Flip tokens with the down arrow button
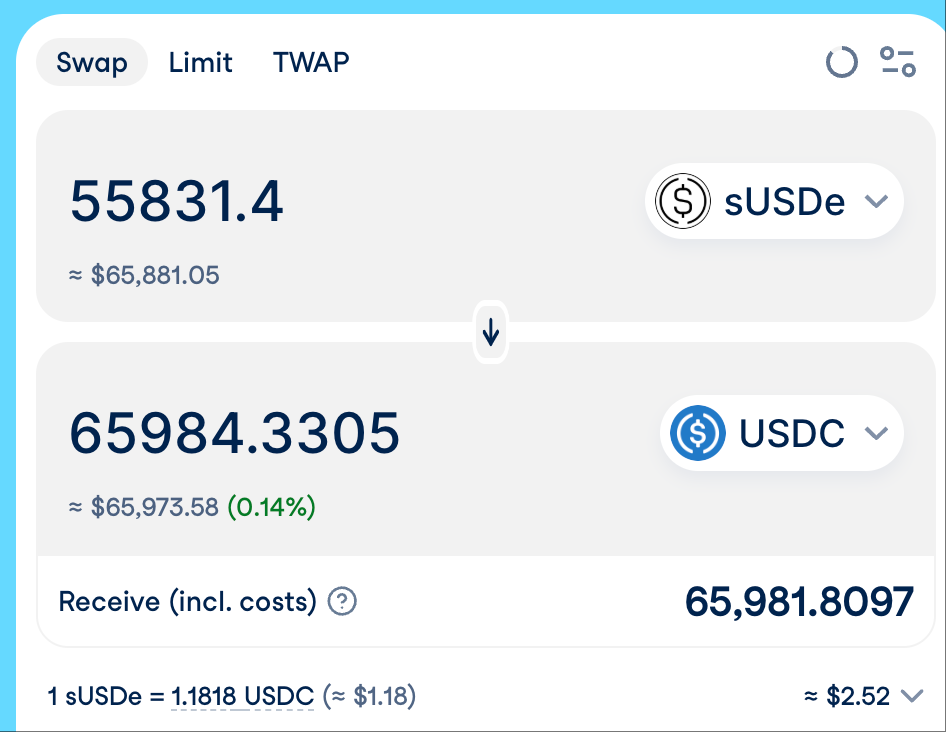Screen dimensions: 946x732 490,332
